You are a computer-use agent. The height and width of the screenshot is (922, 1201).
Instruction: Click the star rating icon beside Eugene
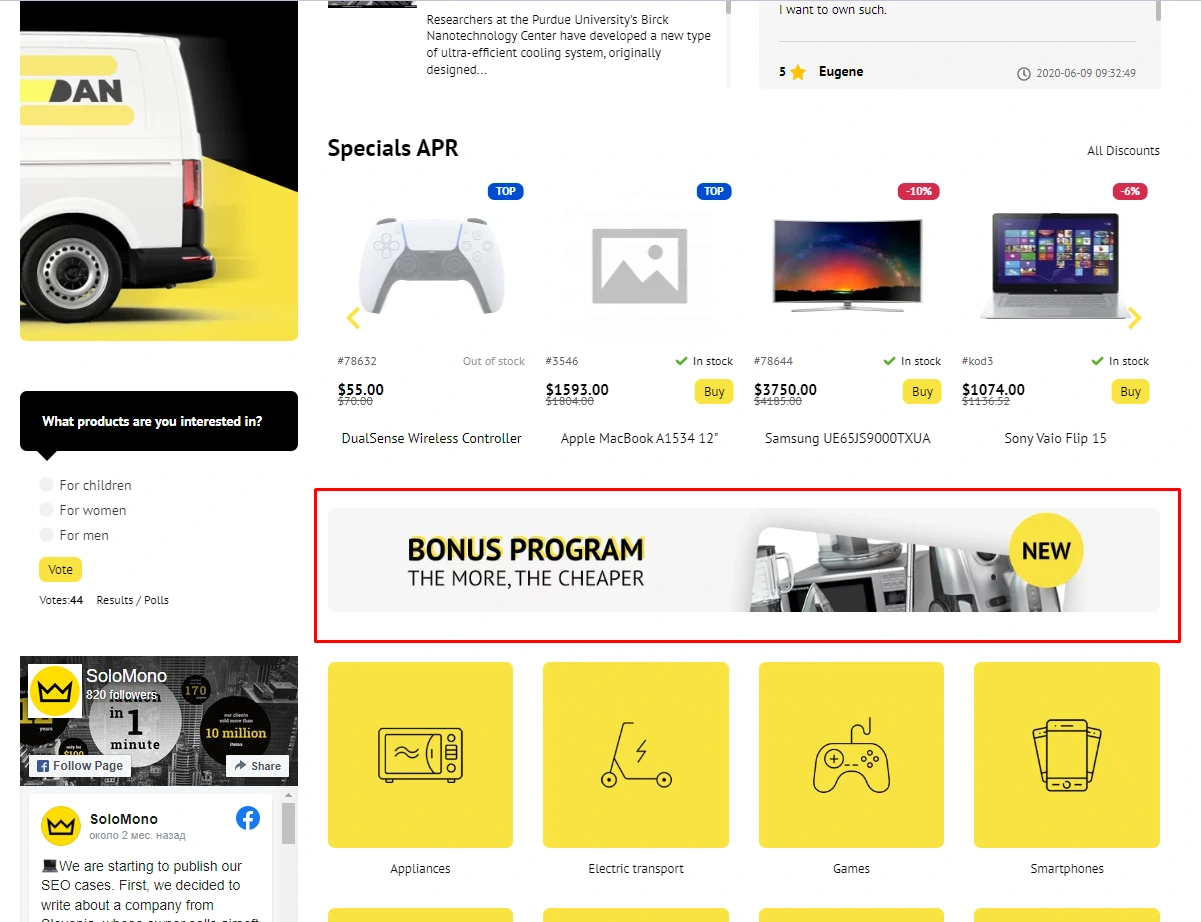(x=798, y=72)
